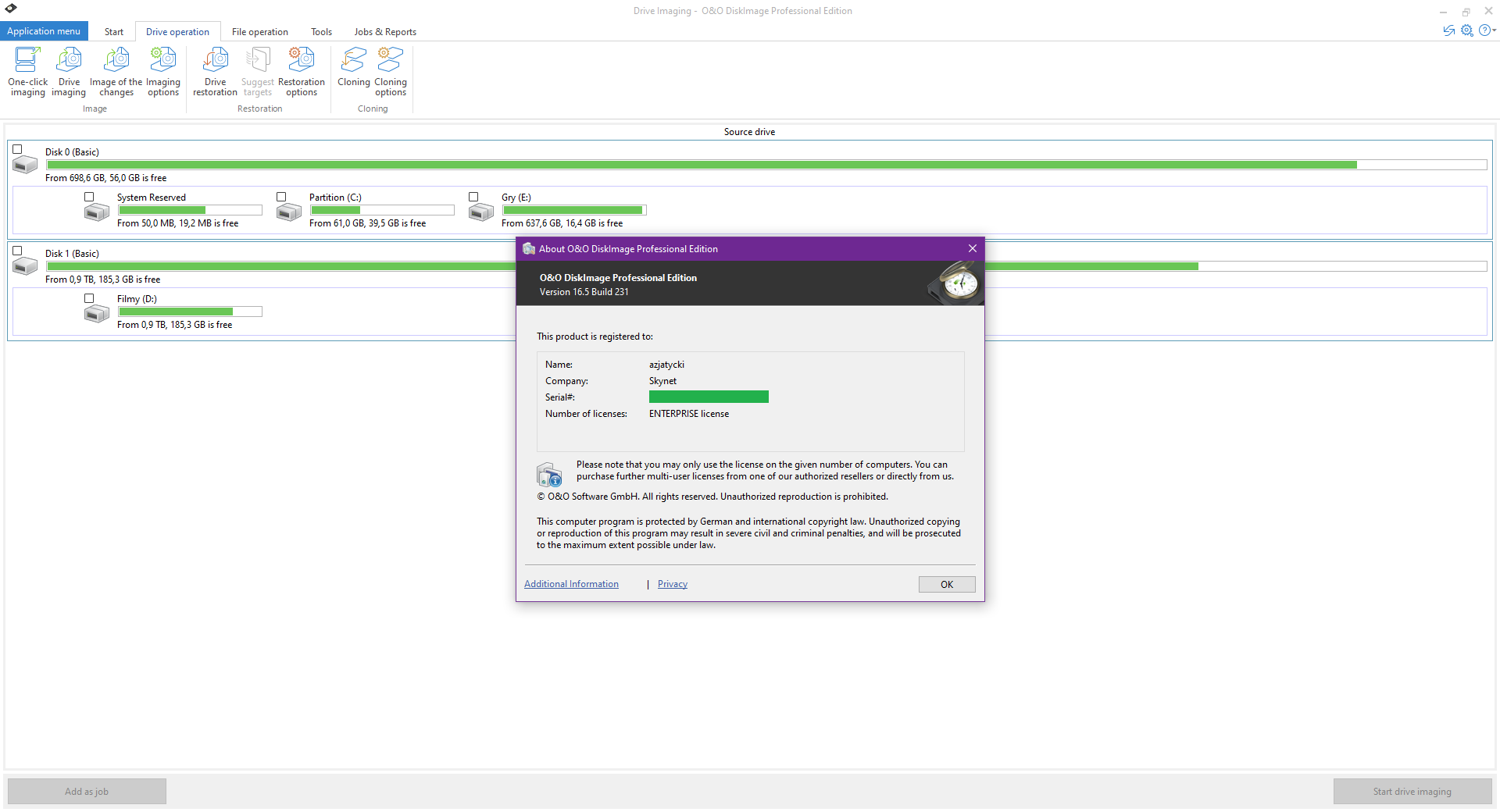
Task: Click the license info icon in the About dialog
Action: click(549, 474)
